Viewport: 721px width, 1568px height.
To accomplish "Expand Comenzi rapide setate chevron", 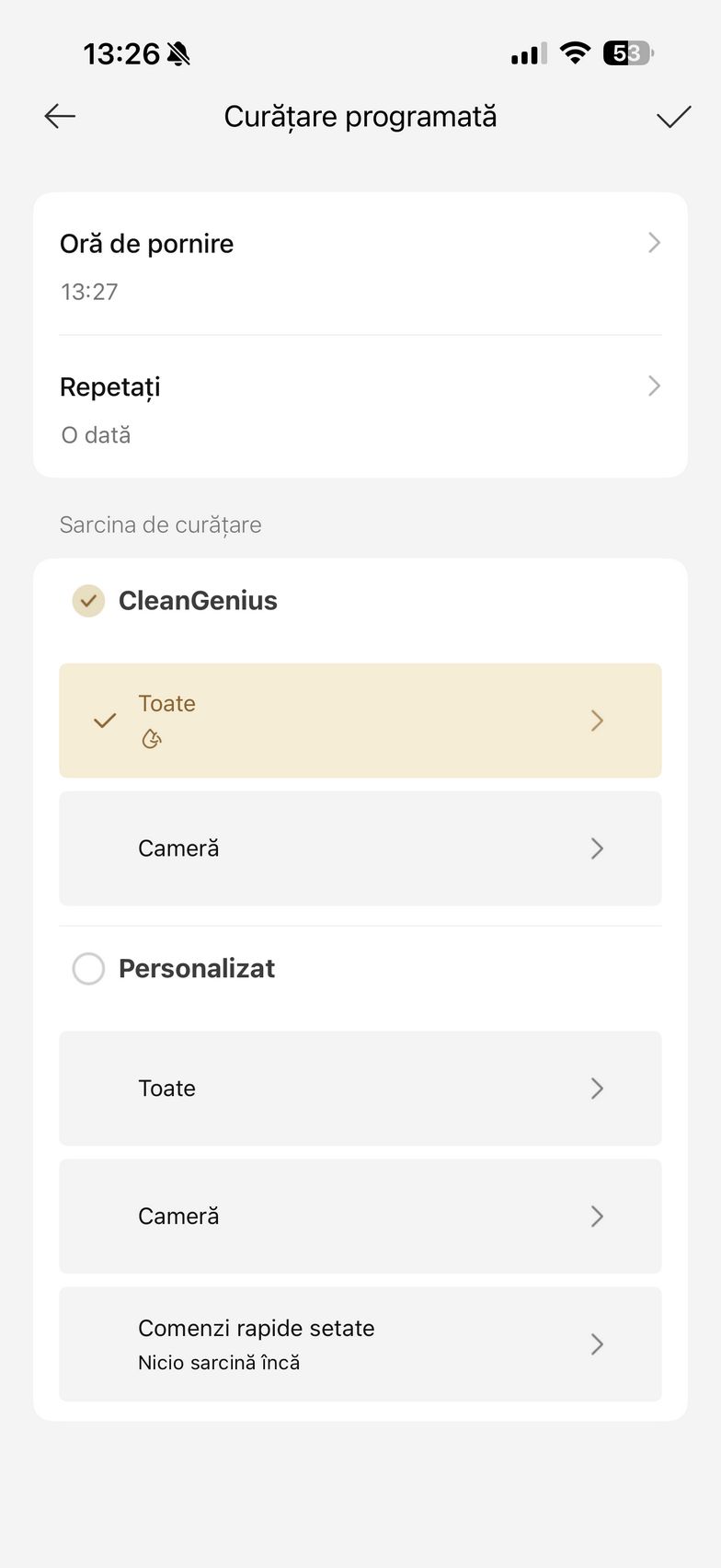I will (x=597, y=1344).
